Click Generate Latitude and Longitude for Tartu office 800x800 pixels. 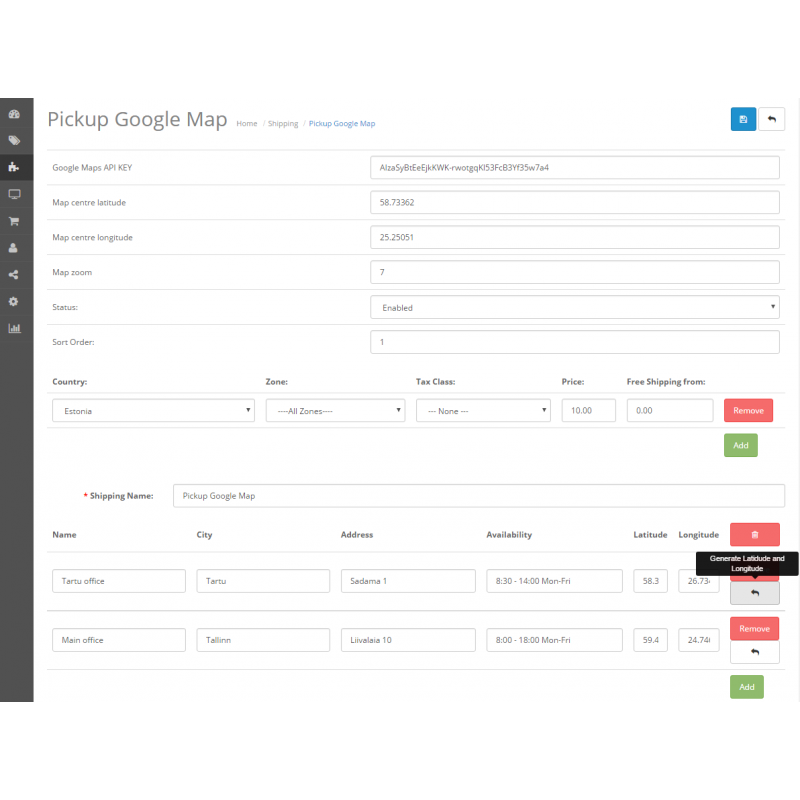click(x=754, y=592)
